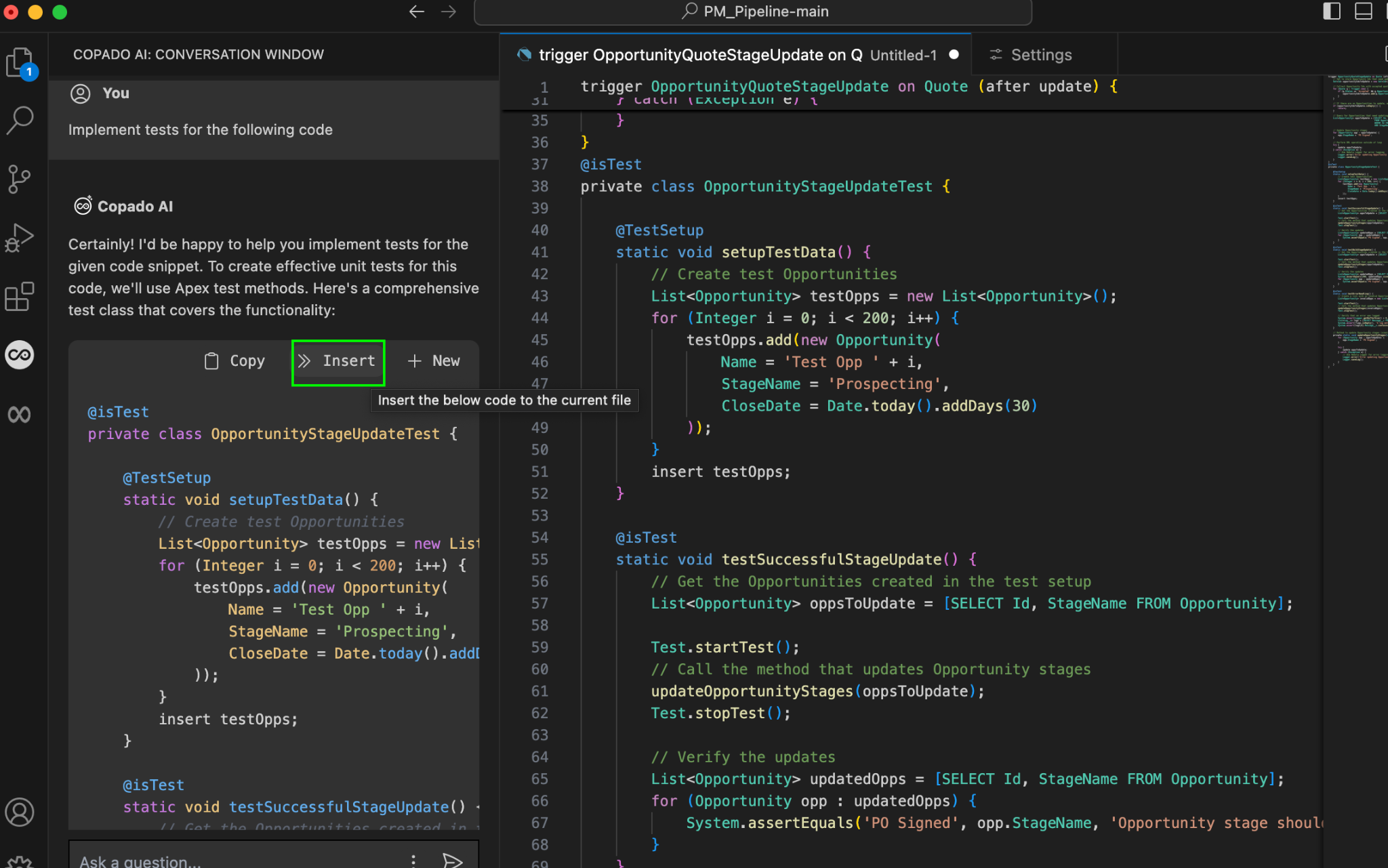Click the infinity loop sidebar icon
Screen dimensions: 1388x868
point(20,414)
